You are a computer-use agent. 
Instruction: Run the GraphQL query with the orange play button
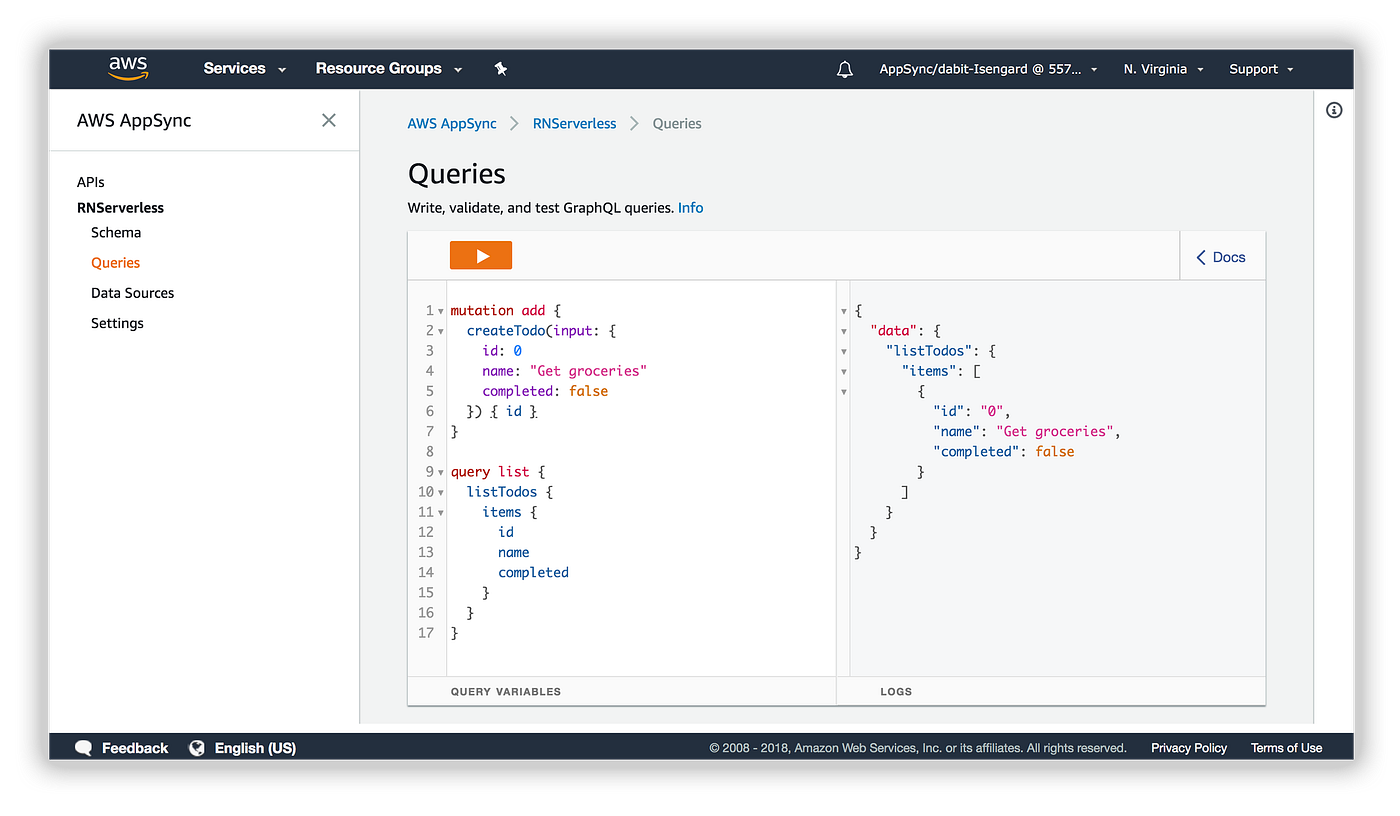pyautogui.click(x=480, y=255)
